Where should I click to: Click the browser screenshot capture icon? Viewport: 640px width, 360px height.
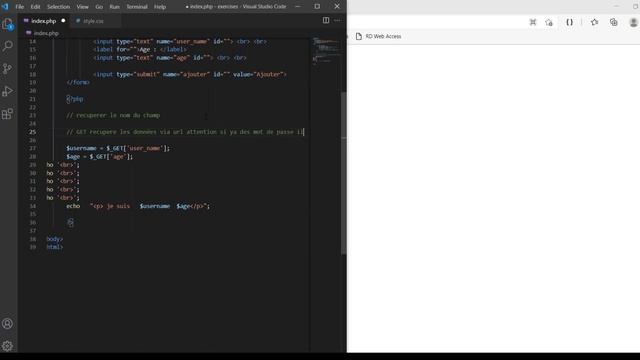point(533,22)
